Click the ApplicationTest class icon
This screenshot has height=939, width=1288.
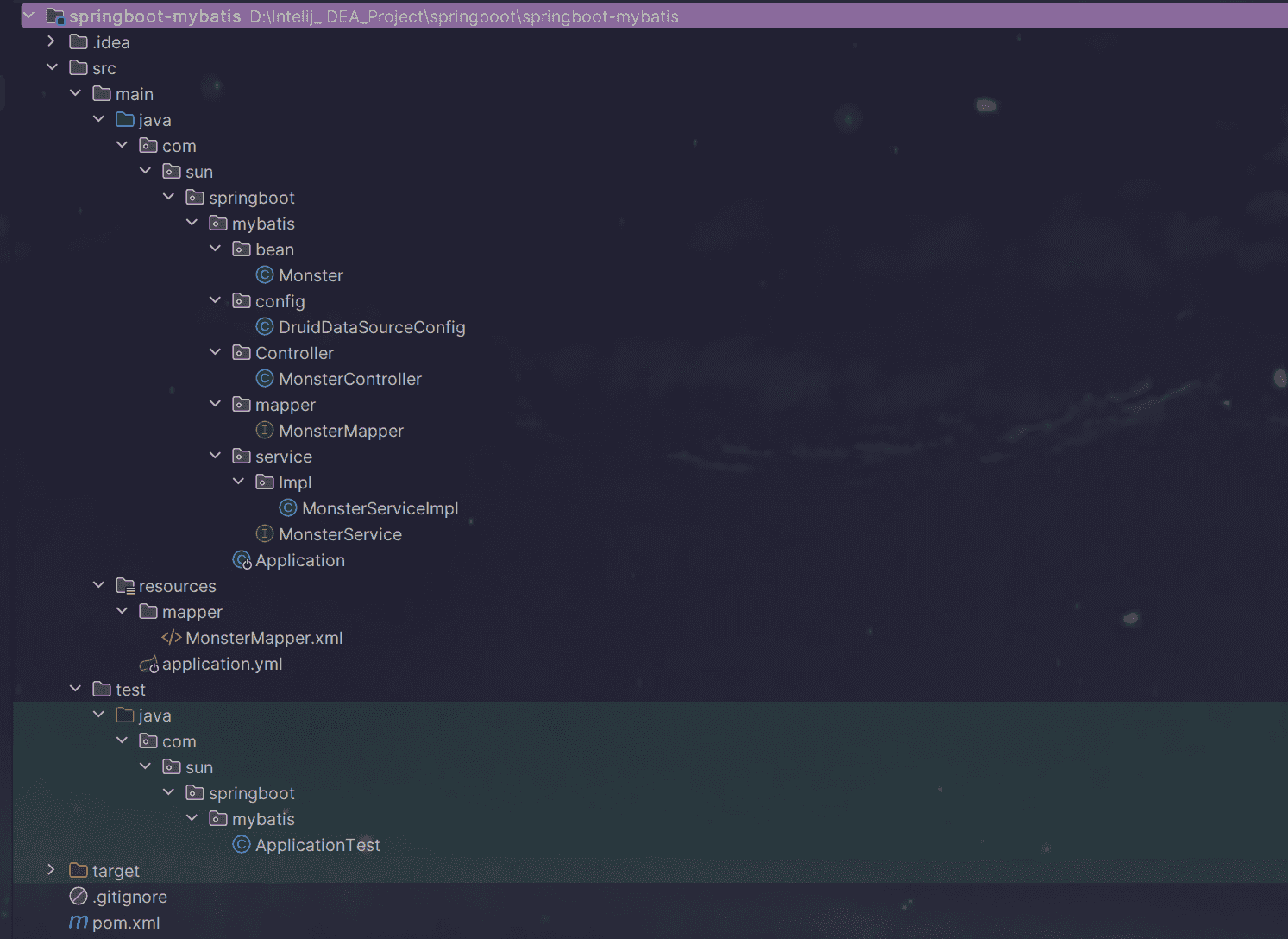(x=242, y=845)
